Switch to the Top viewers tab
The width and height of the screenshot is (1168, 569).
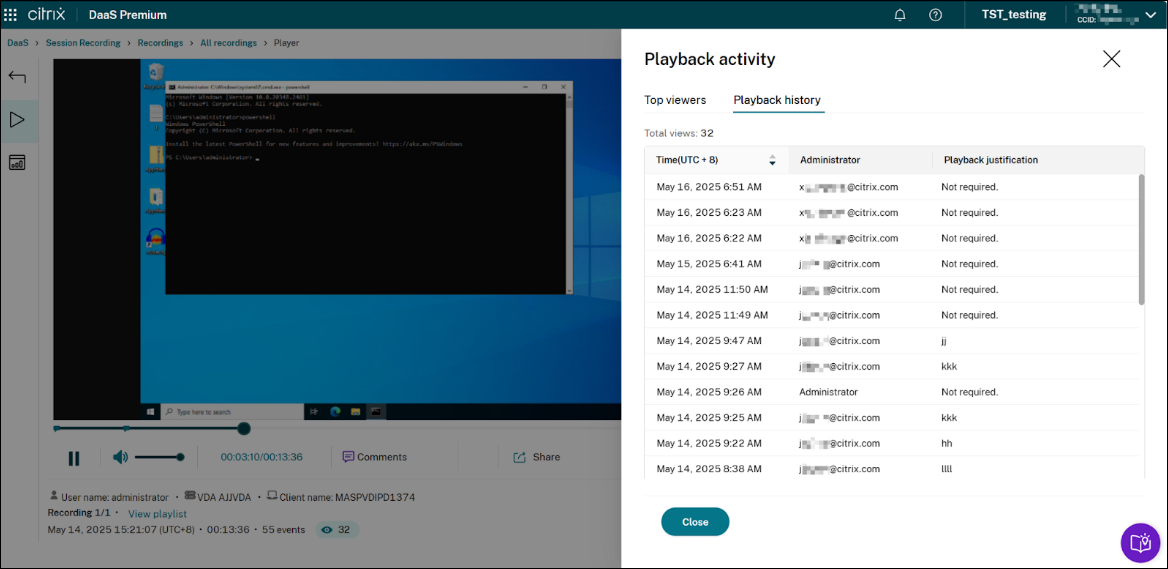(x=675, y=100)
